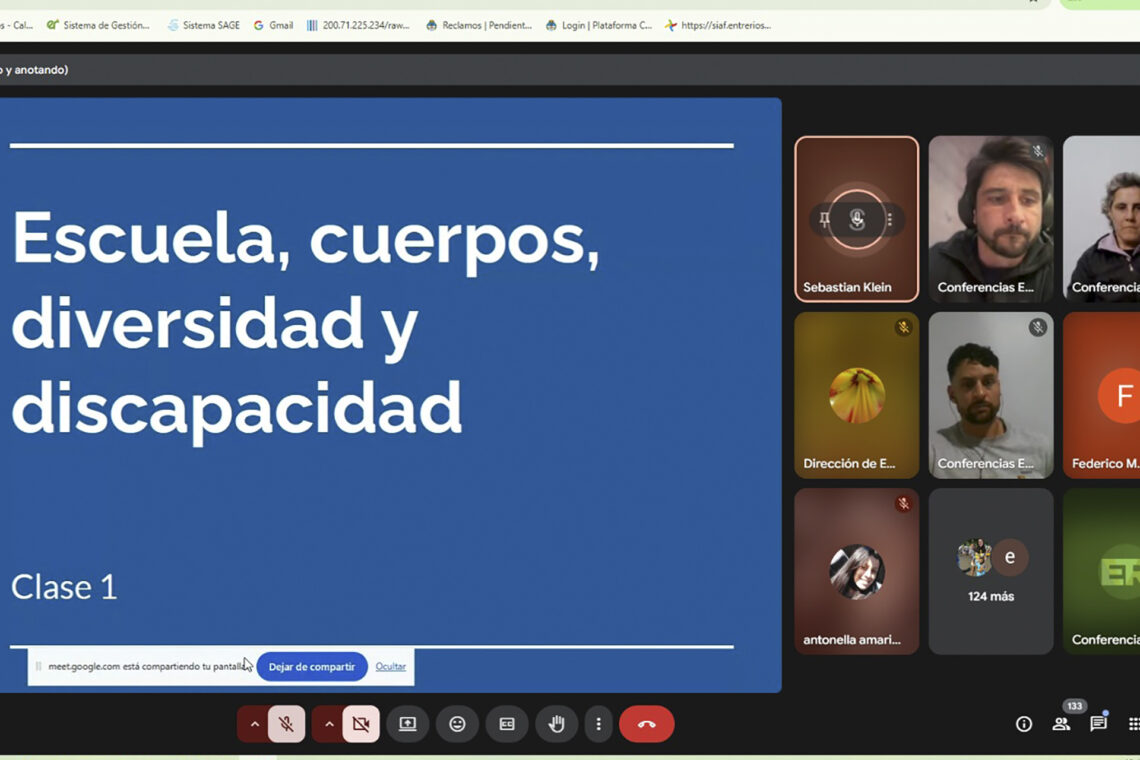Open the three-dot more options menu
This screenshot has width=1140, height=760.
point(598,723)
